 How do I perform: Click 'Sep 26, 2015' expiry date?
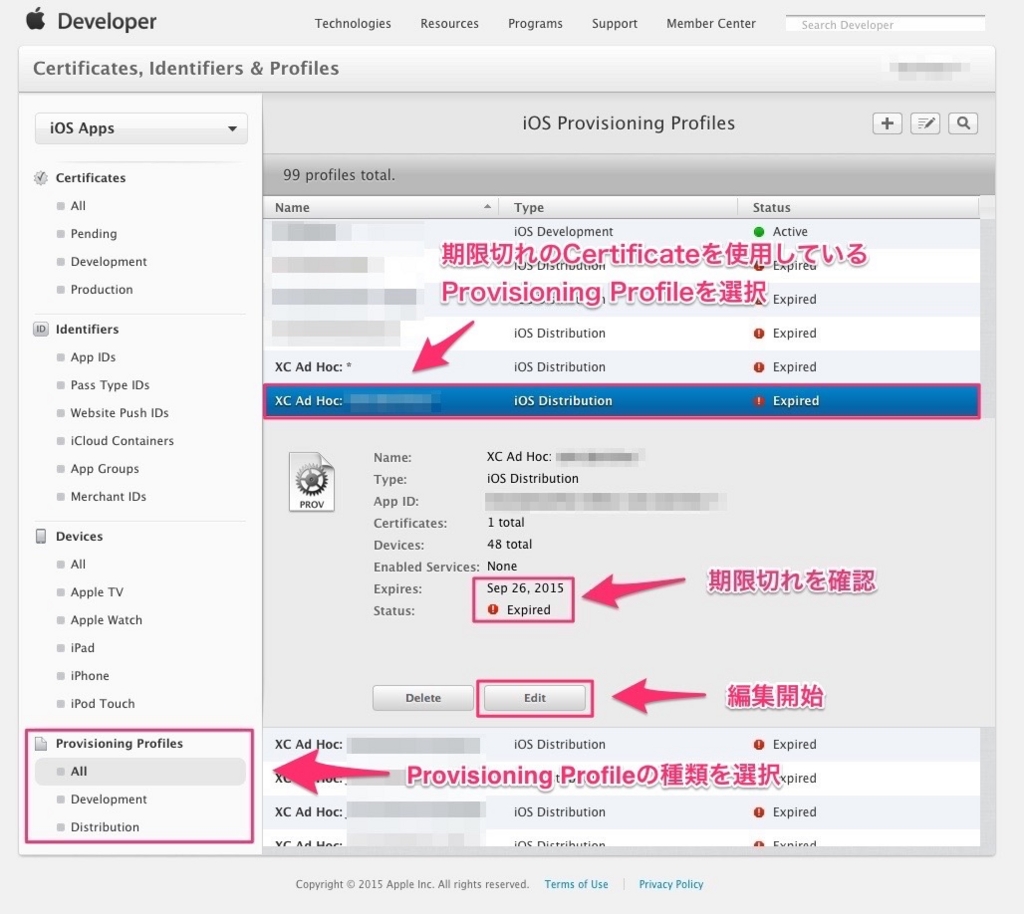[525, 588]
